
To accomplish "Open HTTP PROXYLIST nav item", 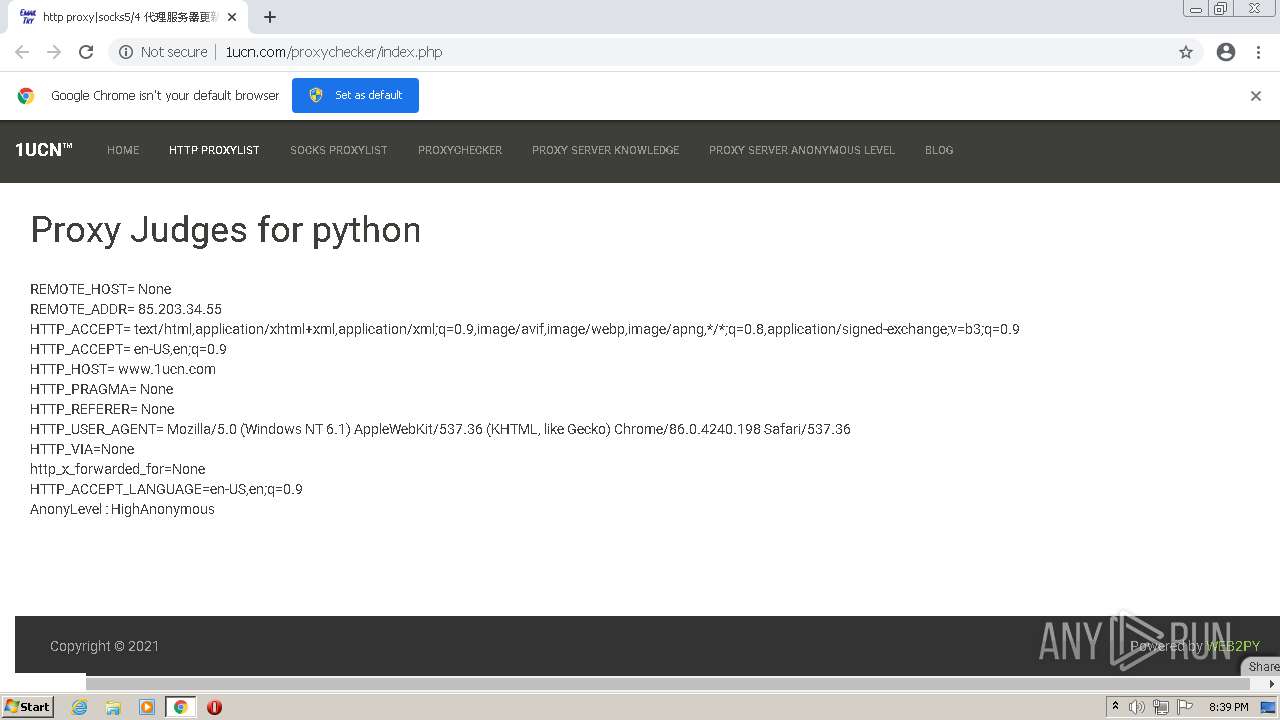I will (x=214, y=150).
